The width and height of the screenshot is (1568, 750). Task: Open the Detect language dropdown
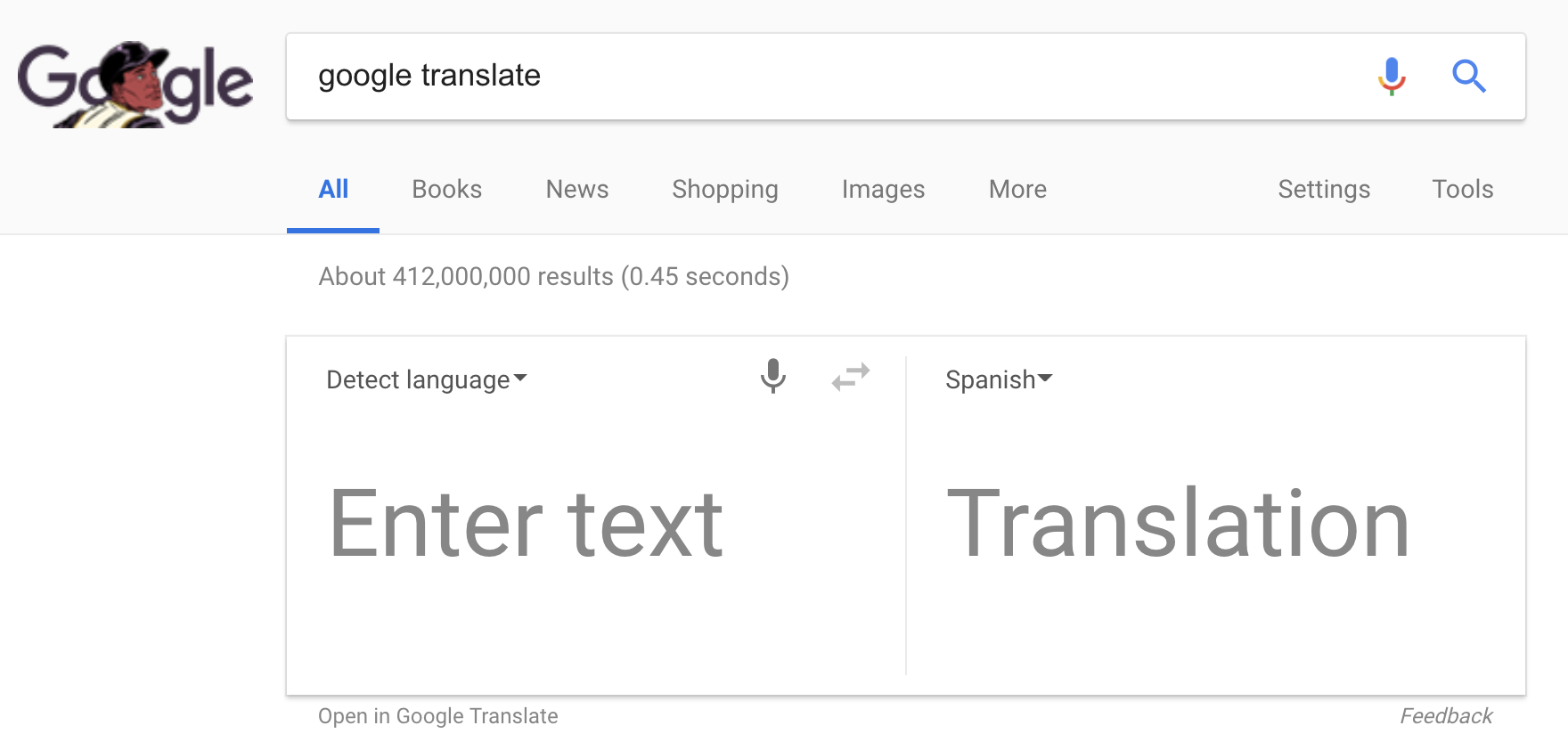427,380
